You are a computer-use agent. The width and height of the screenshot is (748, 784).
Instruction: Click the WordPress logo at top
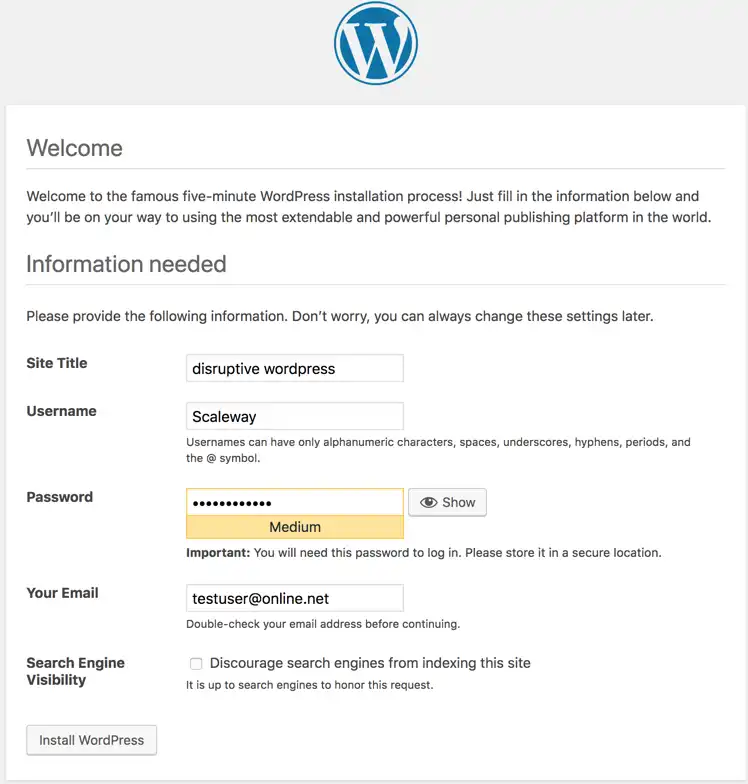click(x=376, y=43)
